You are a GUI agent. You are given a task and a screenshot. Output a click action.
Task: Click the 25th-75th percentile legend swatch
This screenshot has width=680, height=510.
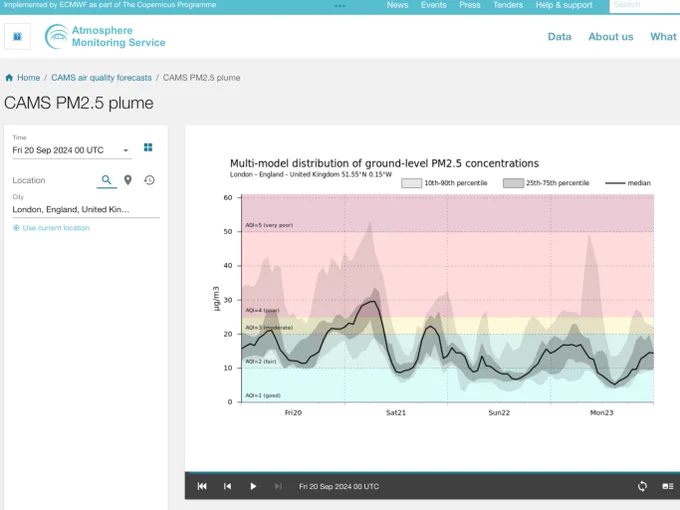coord(513,183)
